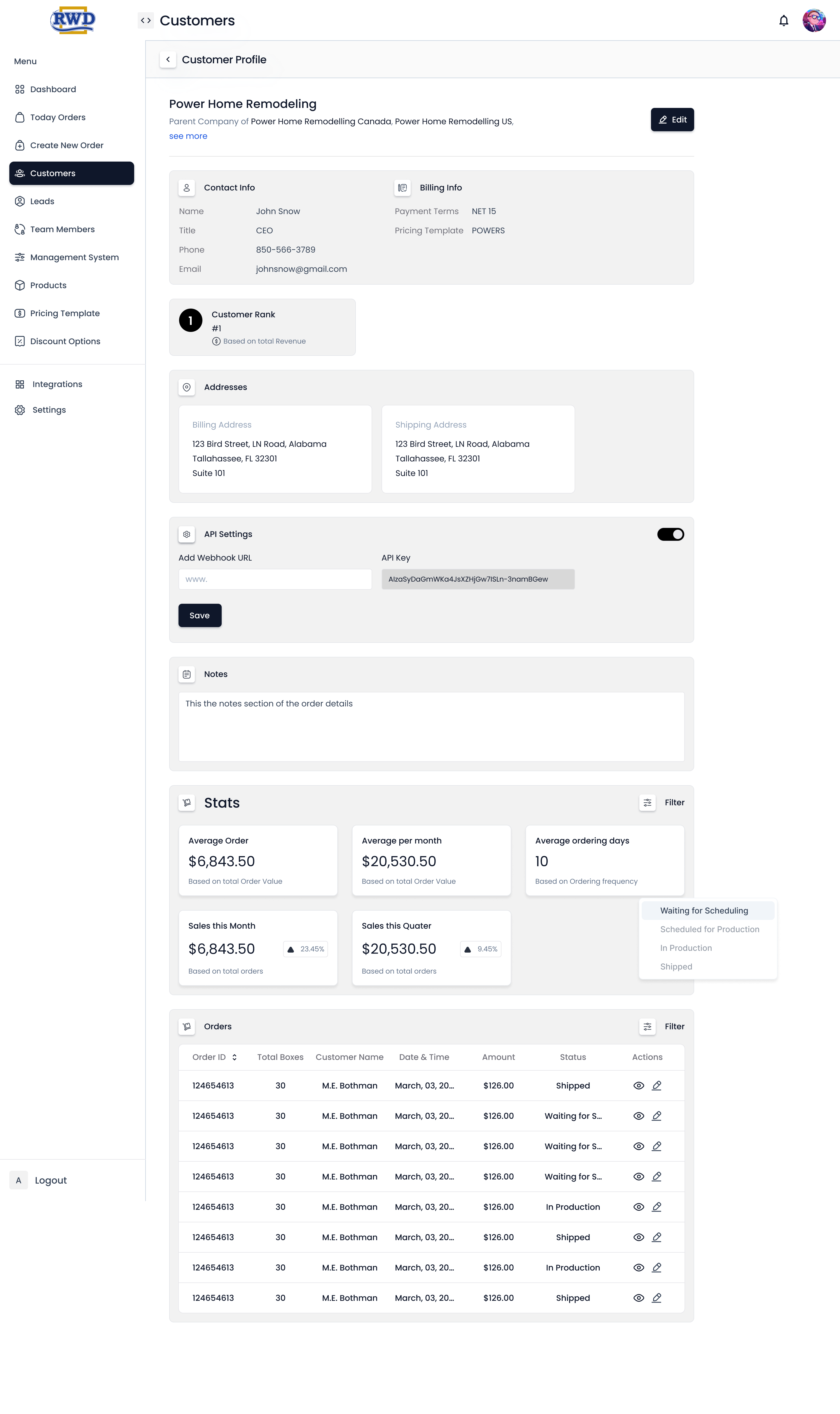840x1414 pixels.
Task: View the second Waiting for S... order
Action: click(638, 1146)
